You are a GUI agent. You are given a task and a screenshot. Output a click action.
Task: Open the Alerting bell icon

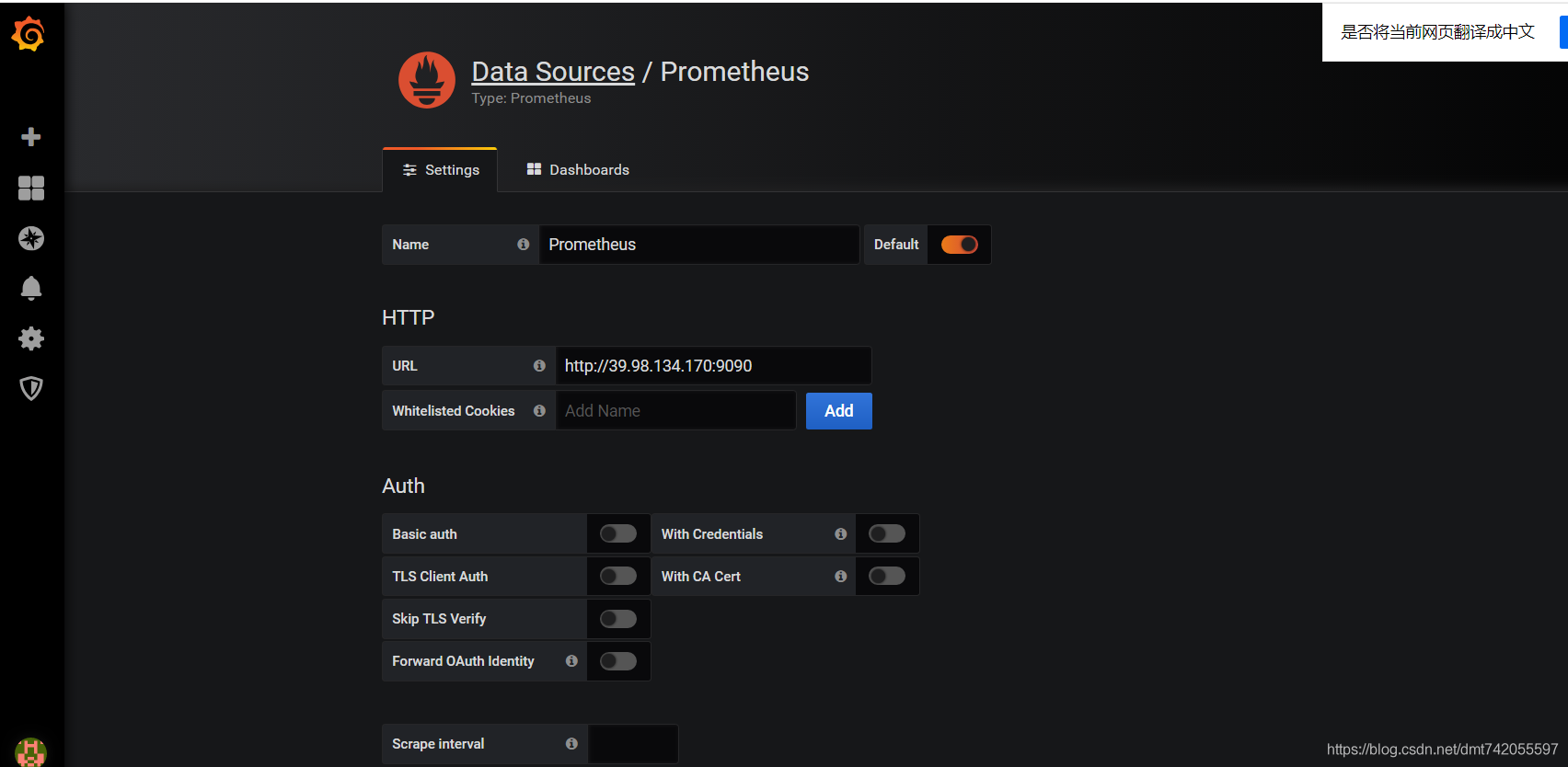31,288
